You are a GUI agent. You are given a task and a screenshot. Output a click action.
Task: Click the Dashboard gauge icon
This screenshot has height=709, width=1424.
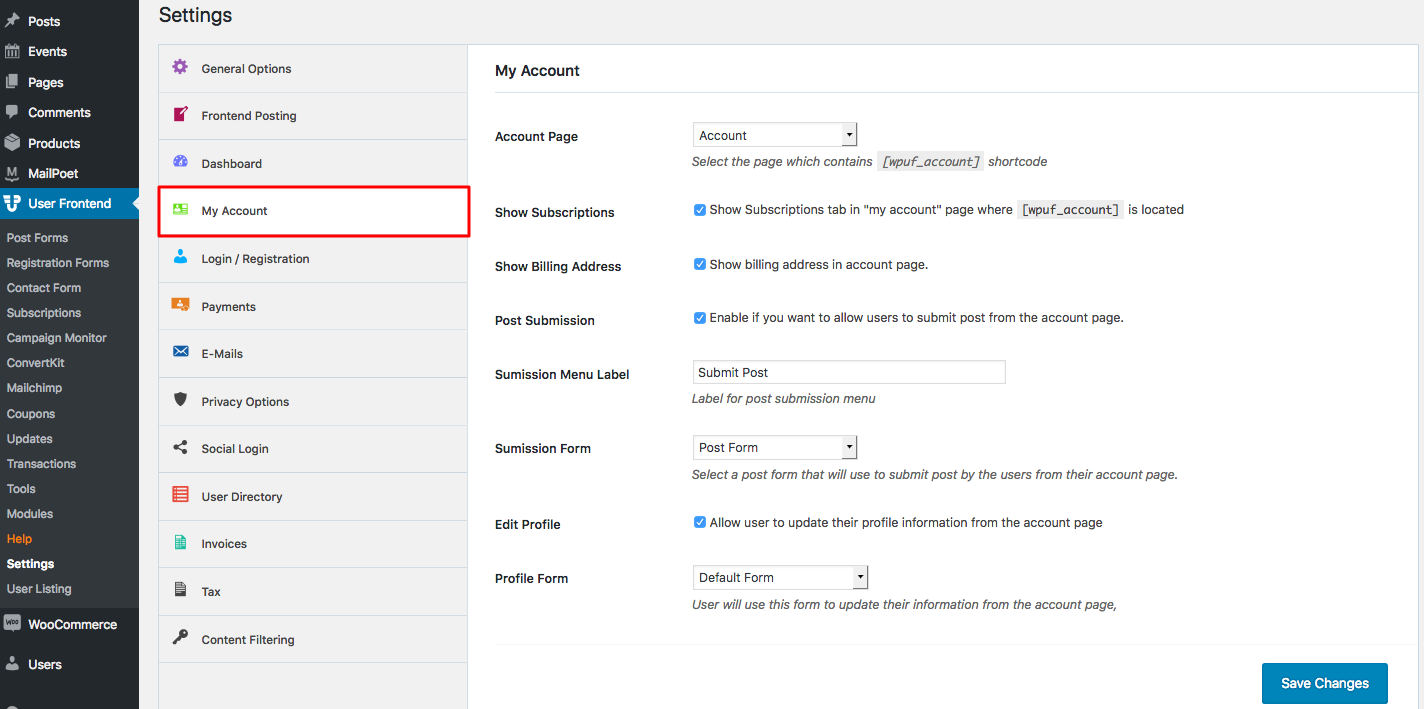pos(180,162)
